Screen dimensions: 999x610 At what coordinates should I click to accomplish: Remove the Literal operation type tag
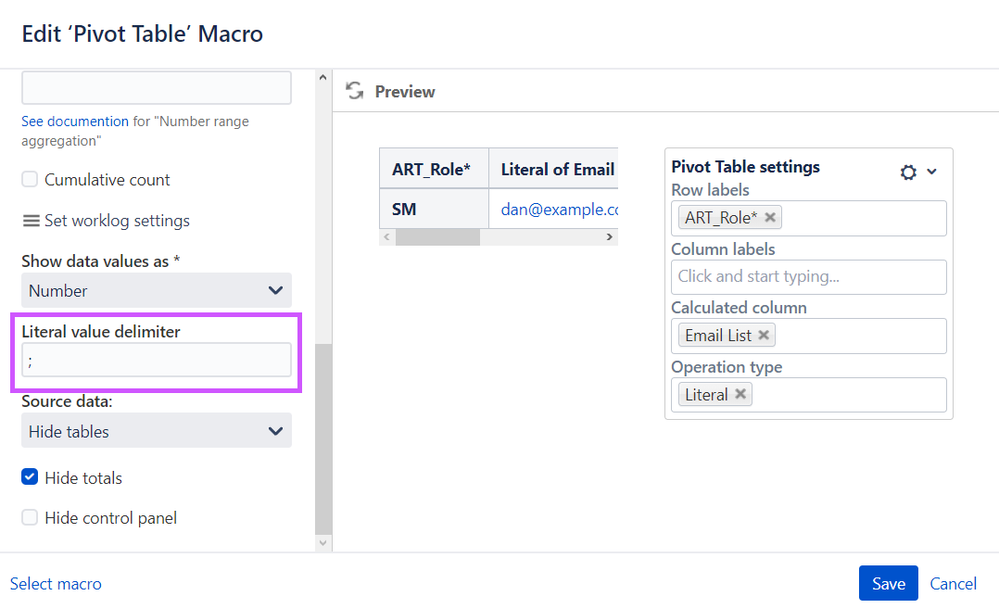tap(740, 394)
